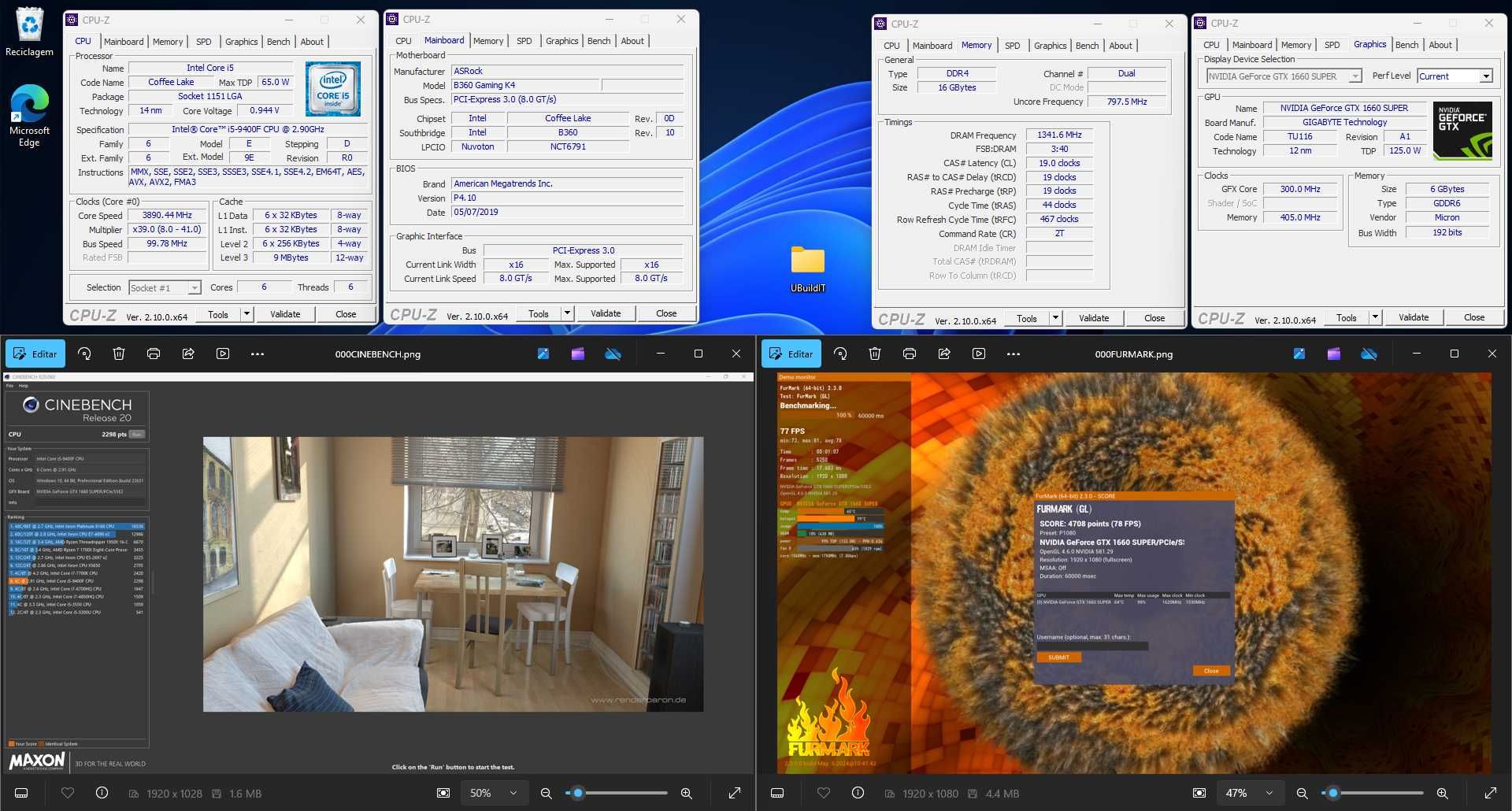The image size is (1512, 811).
Task: Open file info icon in 000CINEBENCH.png window
Action: coord(102,793)
